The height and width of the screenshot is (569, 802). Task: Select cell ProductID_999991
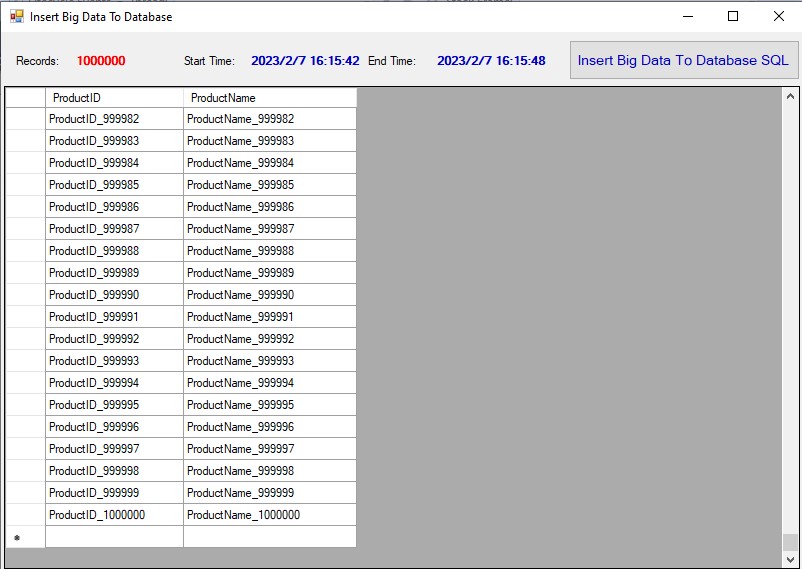tap(115, 317)
